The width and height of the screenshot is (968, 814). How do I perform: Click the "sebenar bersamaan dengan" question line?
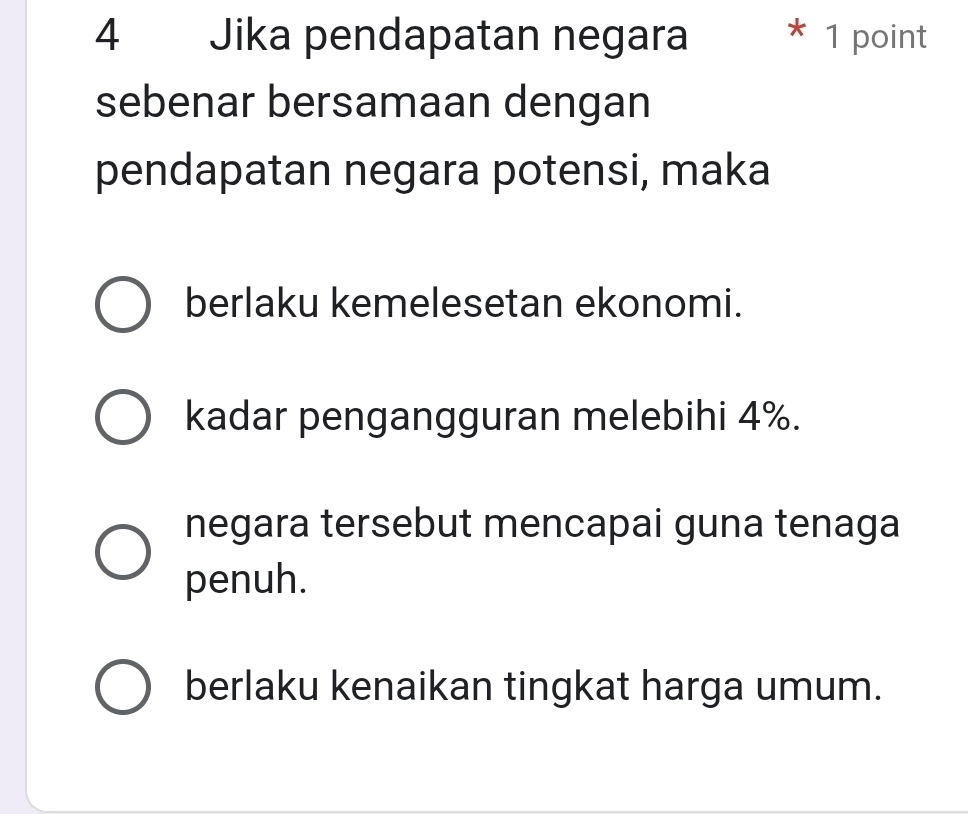point(374,104)
